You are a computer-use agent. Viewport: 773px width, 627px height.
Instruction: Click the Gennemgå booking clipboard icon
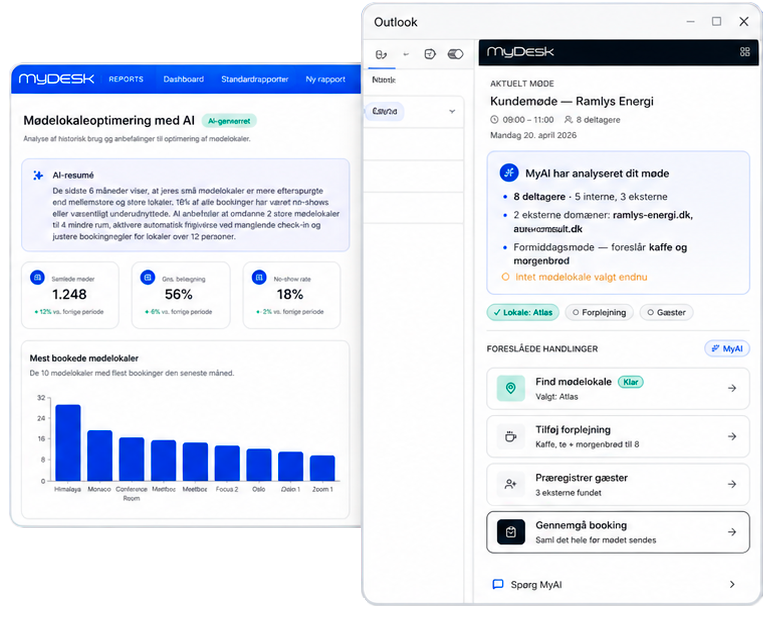(511, 532)
